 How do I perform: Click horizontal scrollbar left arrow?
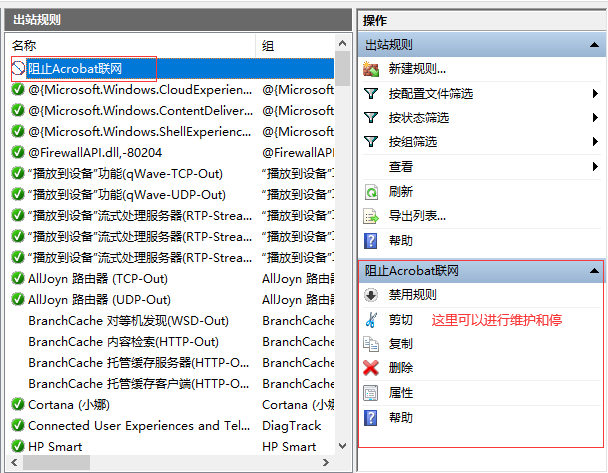[14, 462]
